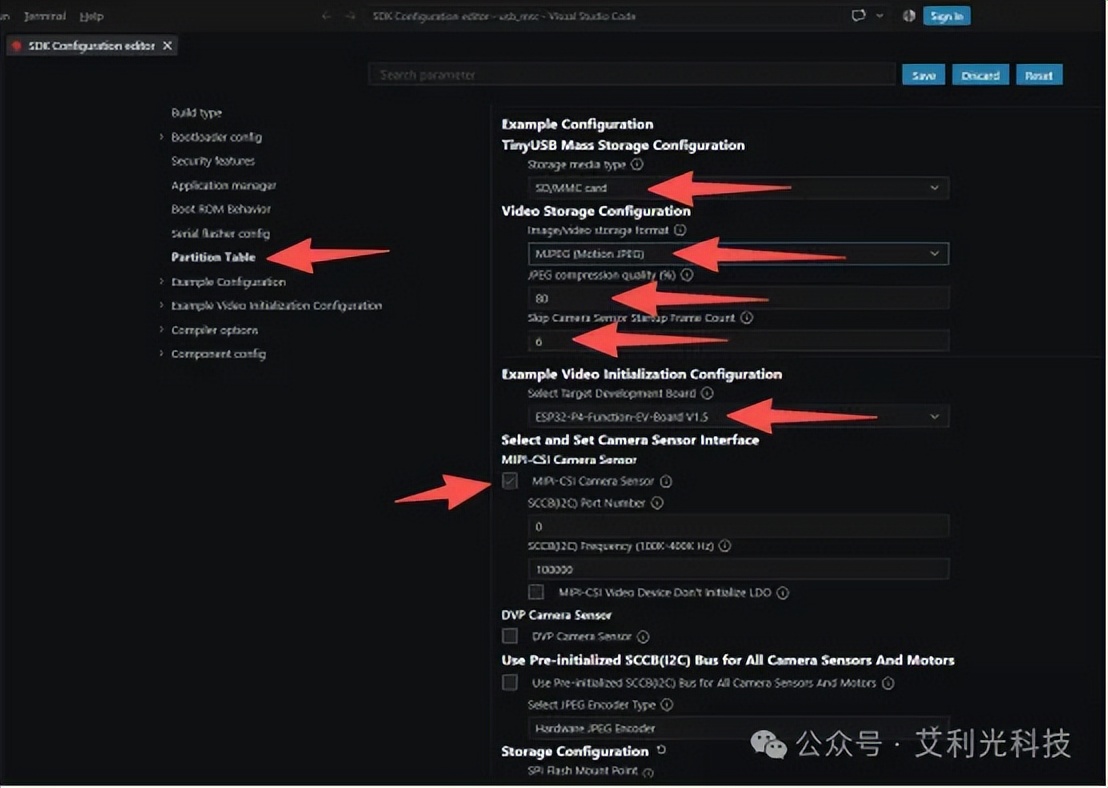Show info for Storage media type
The width and height of the screenshot is (1108, 788).
pos(637,165)
